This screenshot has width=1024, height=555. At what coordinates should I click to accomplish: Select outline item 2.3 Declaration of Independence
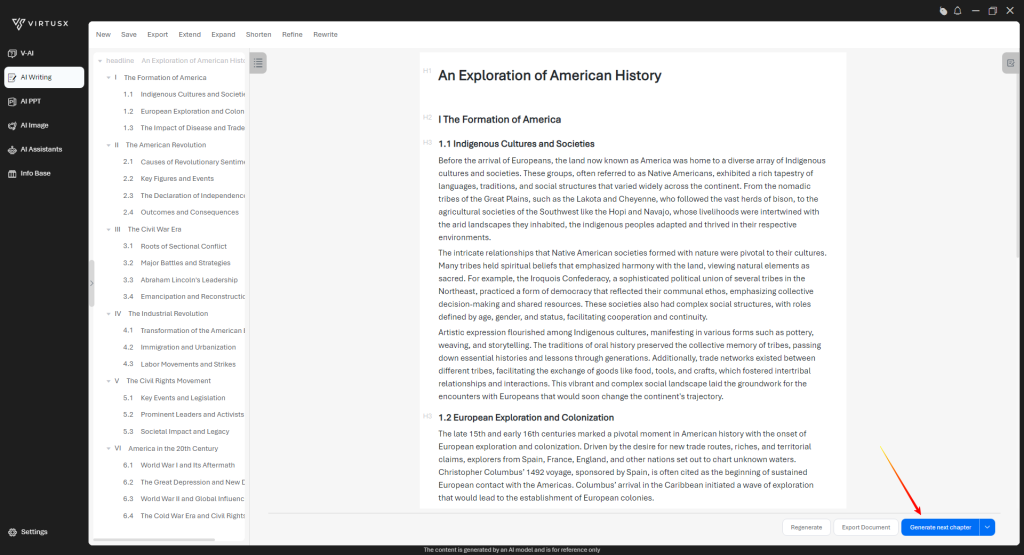184,196
